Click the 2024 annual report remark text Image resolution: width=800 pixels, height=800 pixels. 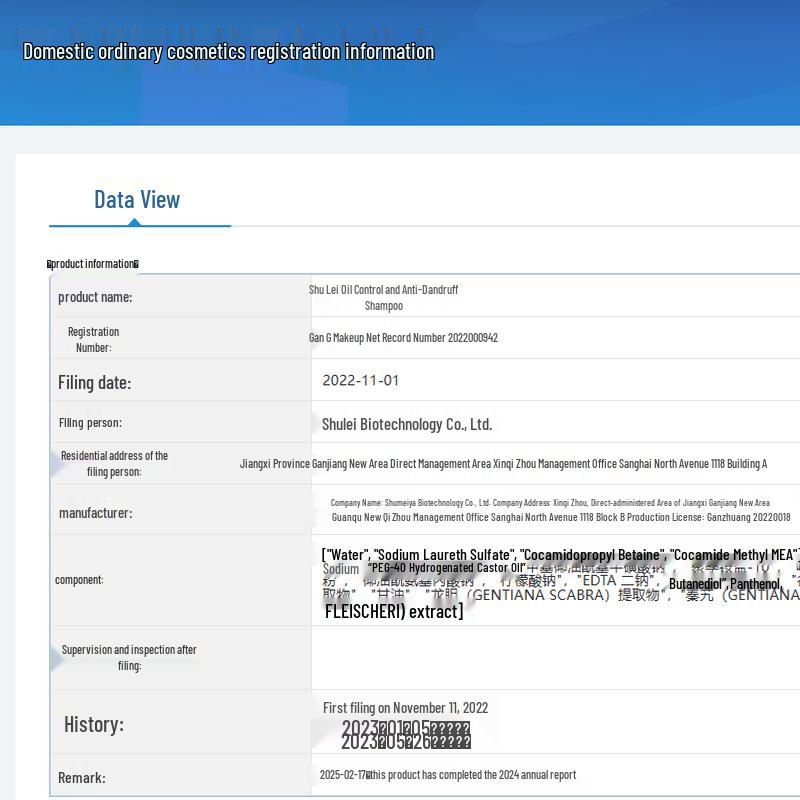coord(448,775)
